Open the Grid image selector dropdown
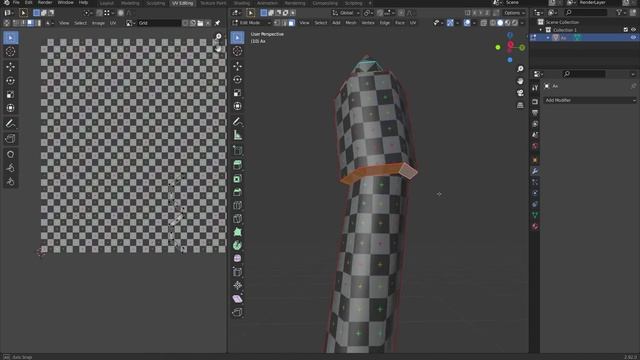The image size is (640, 360). click(x=130, y=23)
